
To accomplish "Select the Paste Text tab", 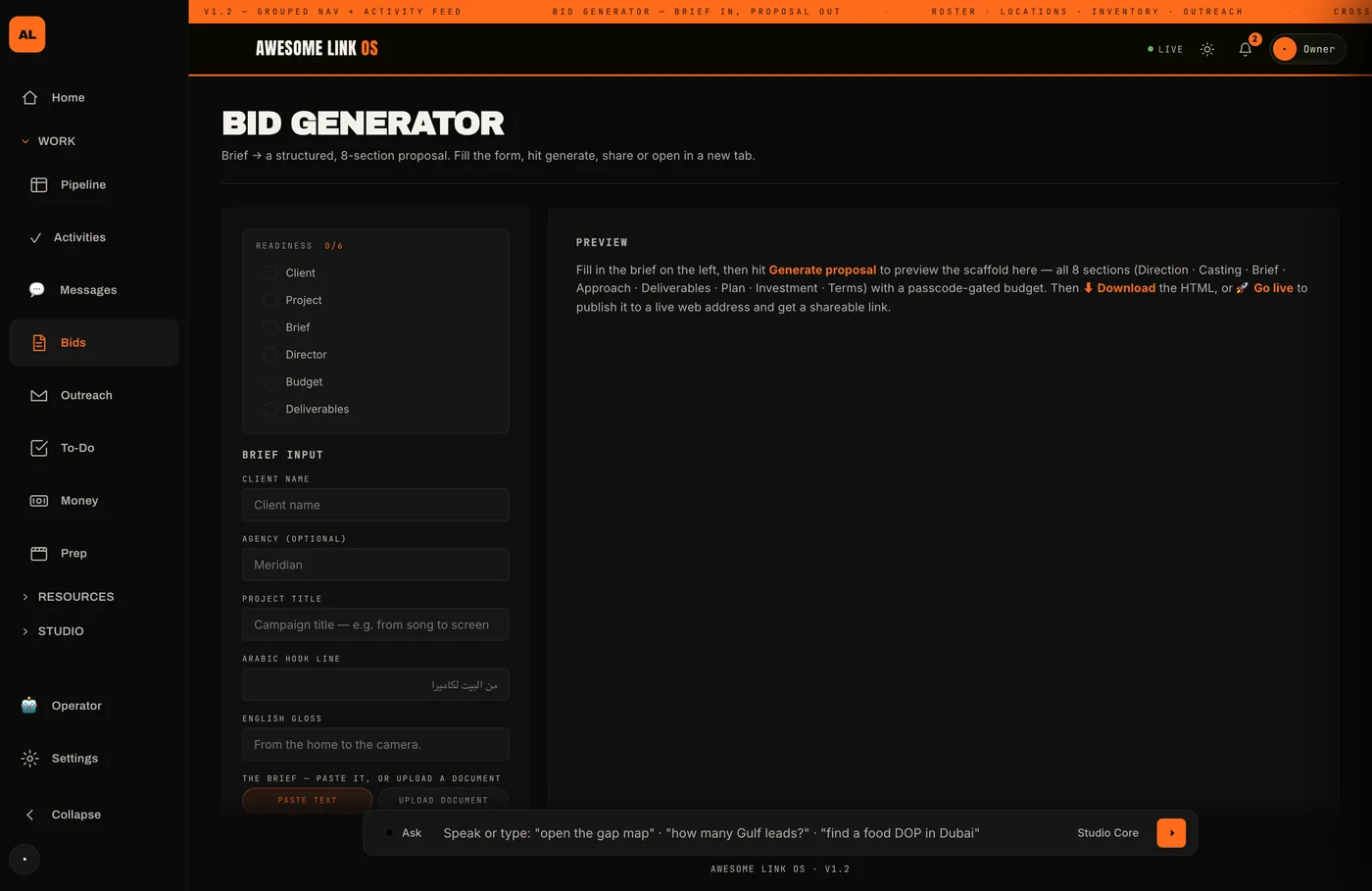I will click(x=307, y=800).
